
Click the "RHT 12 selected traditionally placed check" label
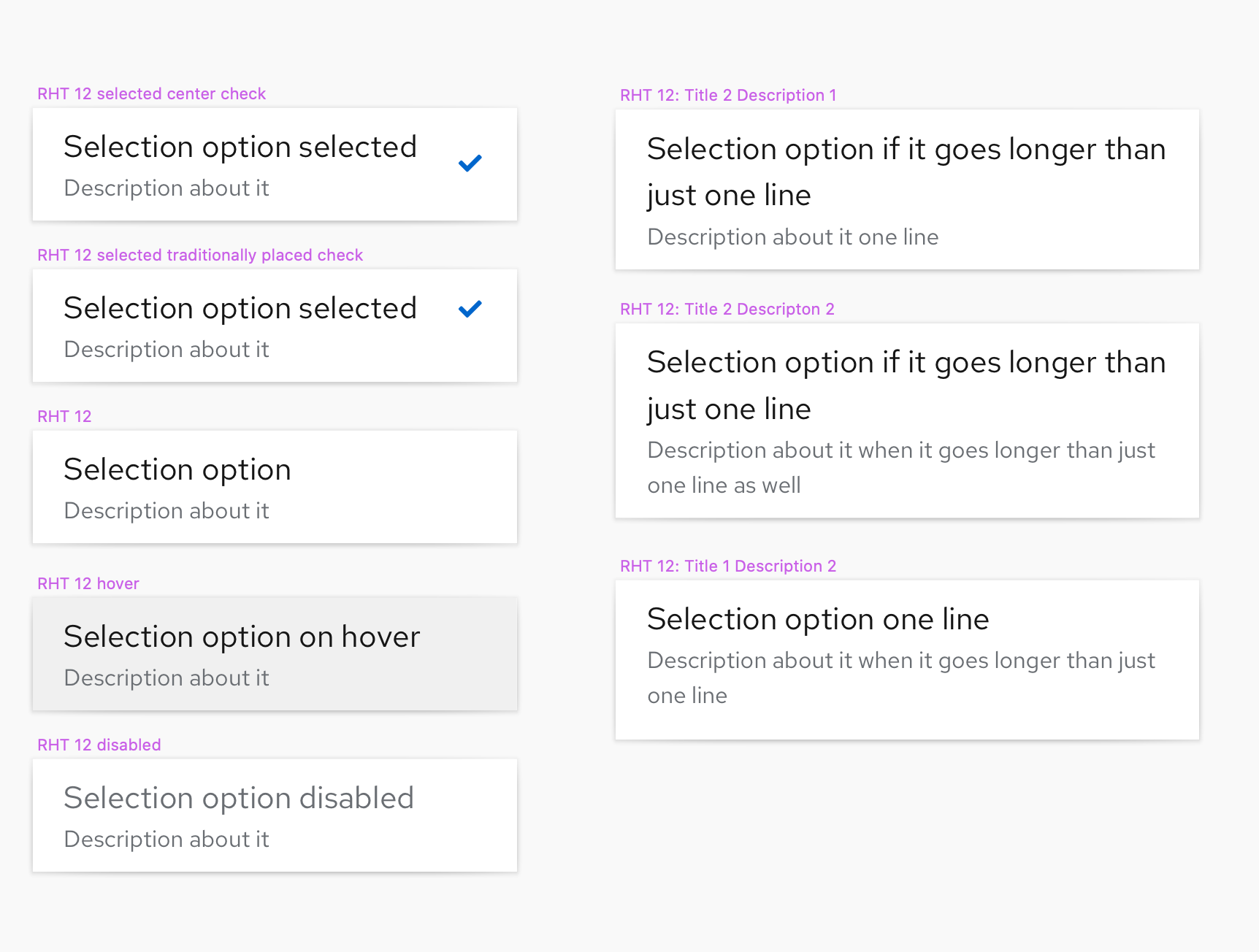[200, 255]
